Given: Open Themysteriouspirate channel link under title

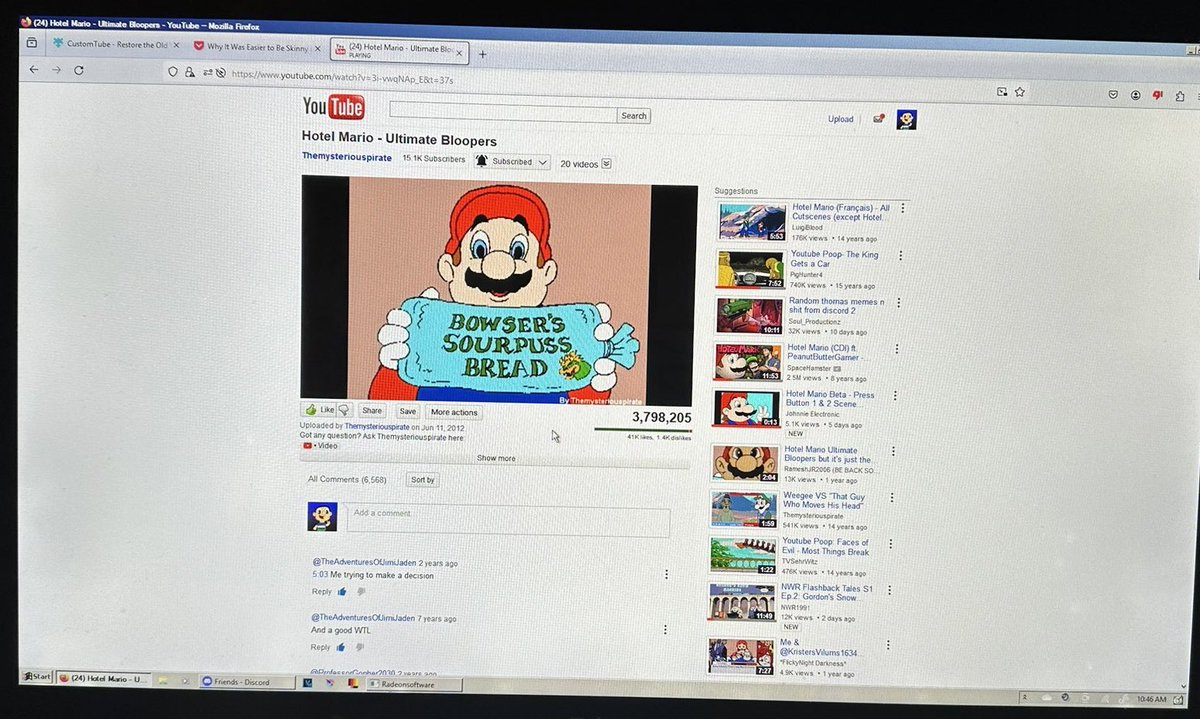Looking at the screenshot, I should tap(347, 158).
